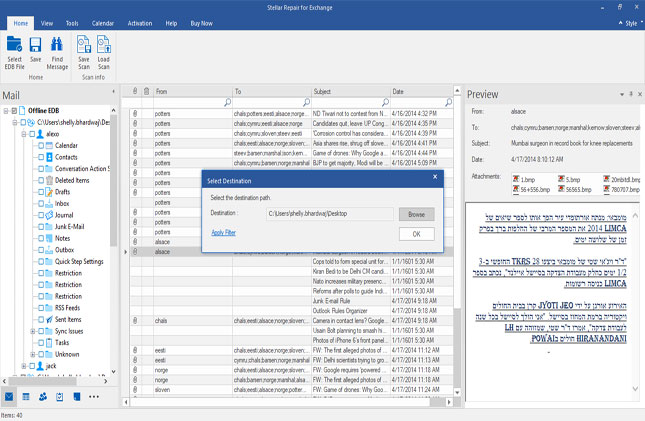Image resolution: width=645 pixels, height=421 pixels.
Task: Check the Contacts folder checkbox
Action: pos(41,157)
